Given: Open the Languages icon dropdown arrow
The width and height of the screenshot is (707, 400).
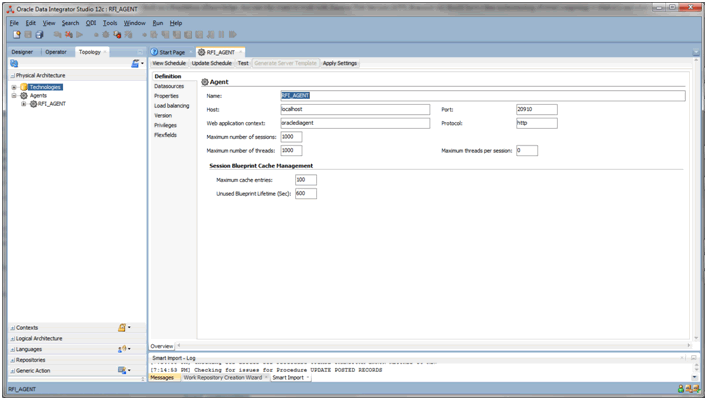Looking at the screenshot, I should pos(129,349).
